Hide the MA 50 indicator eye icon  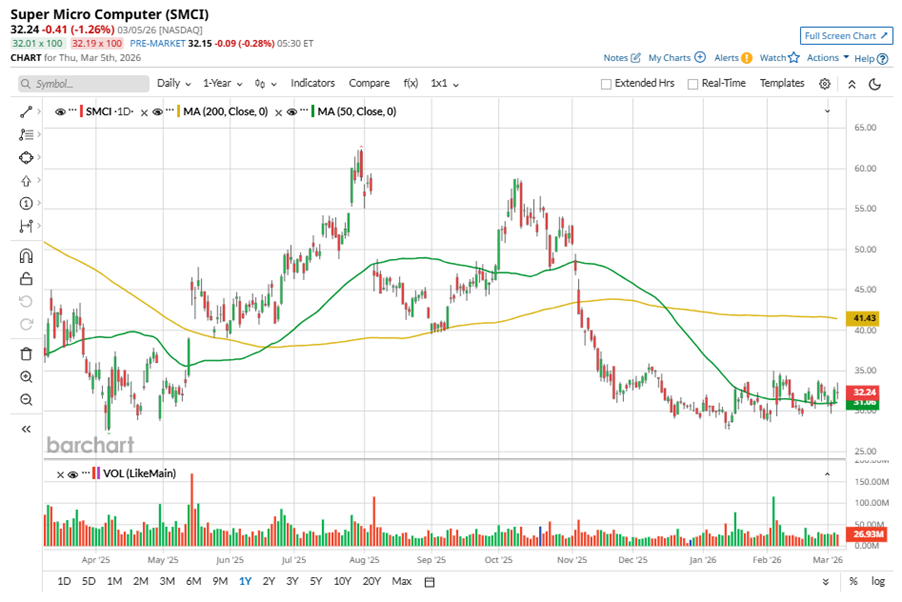tap(292, 112)
